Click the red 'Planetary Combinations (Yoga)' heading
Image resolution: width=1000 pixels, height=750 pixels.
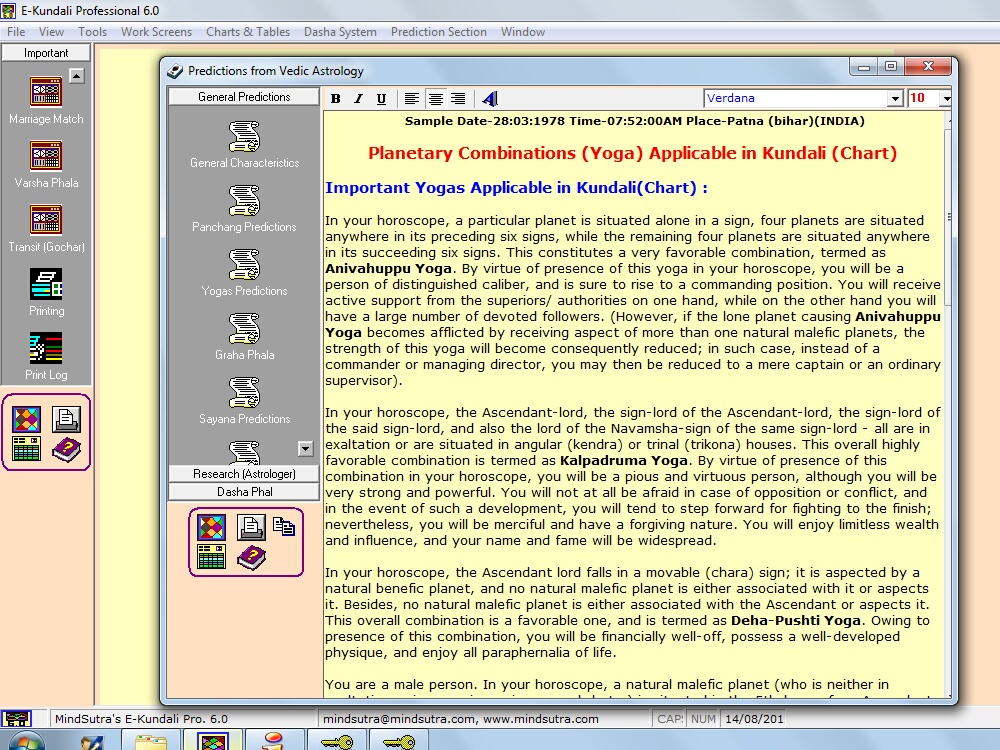[633, 153]
